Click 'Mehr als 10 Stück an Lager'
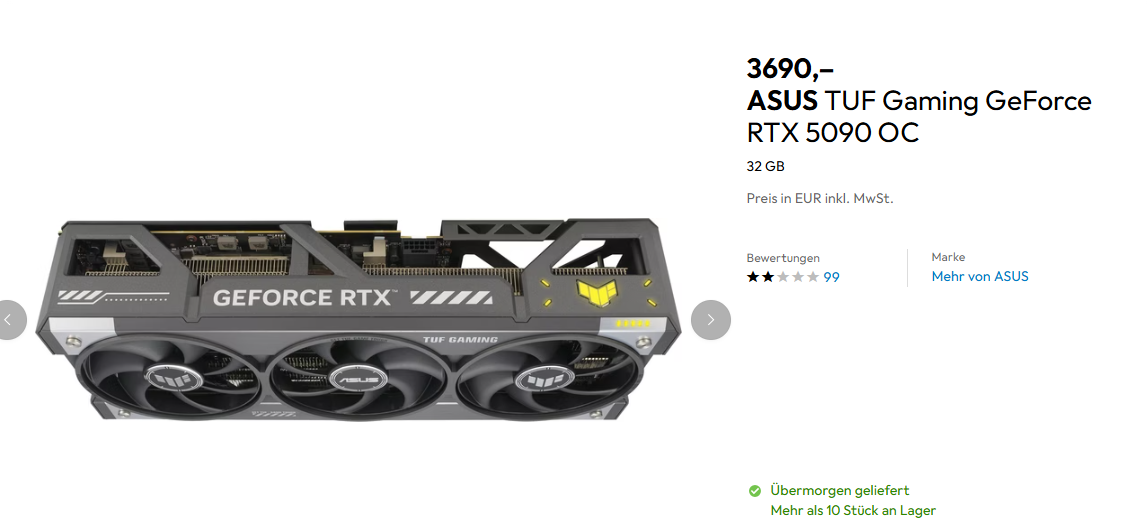Screen dimensions: 1147x527 853,511
